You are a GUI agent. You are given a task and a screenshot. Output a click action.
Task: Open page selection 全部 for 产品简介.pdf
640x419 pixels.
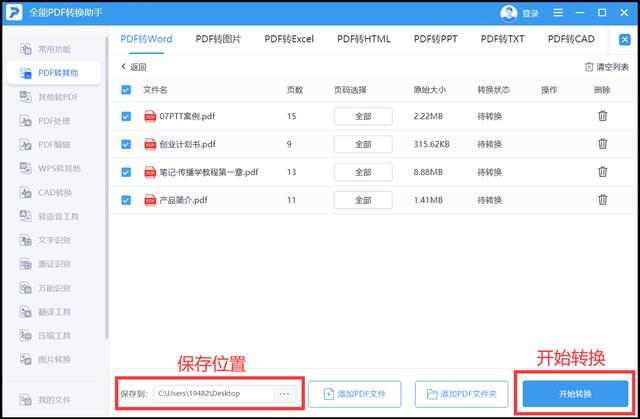click(363, 200)
